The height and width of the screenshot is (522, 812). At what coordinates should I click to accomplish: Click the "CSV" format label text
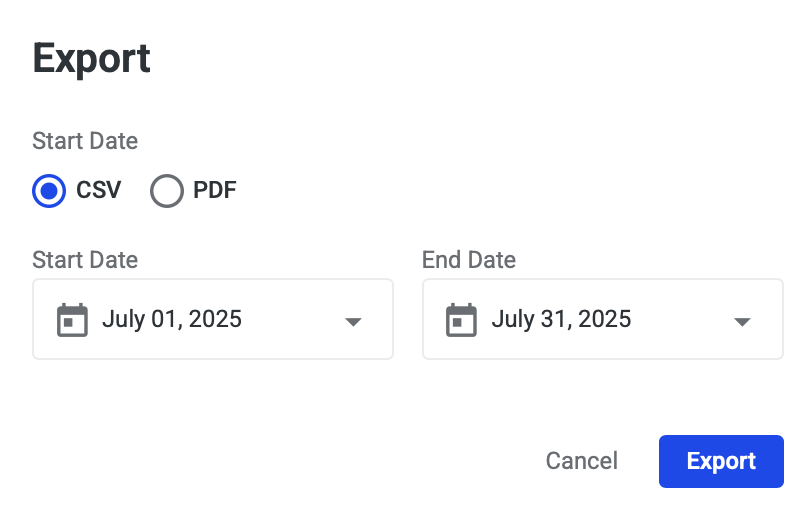(x=99, y=190)
